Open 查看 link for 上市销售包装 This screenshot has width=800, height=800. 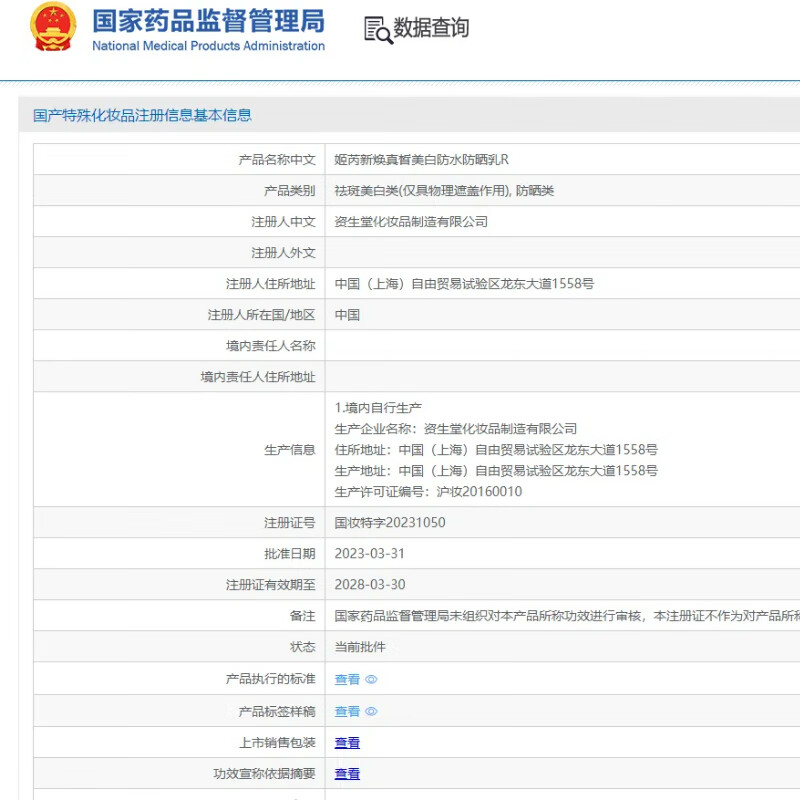click(x=346, y=742)
